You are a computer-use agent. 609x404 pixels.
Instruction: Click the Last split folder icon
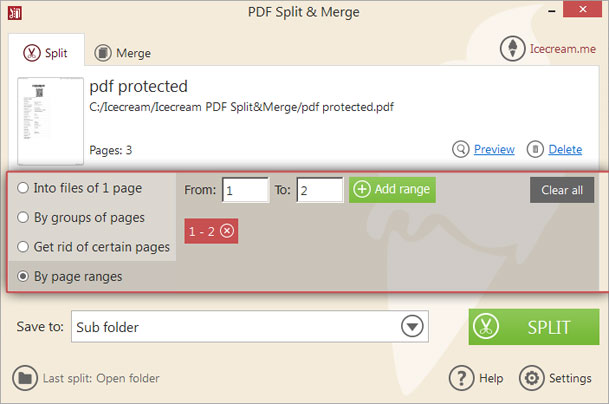point(25,378)
